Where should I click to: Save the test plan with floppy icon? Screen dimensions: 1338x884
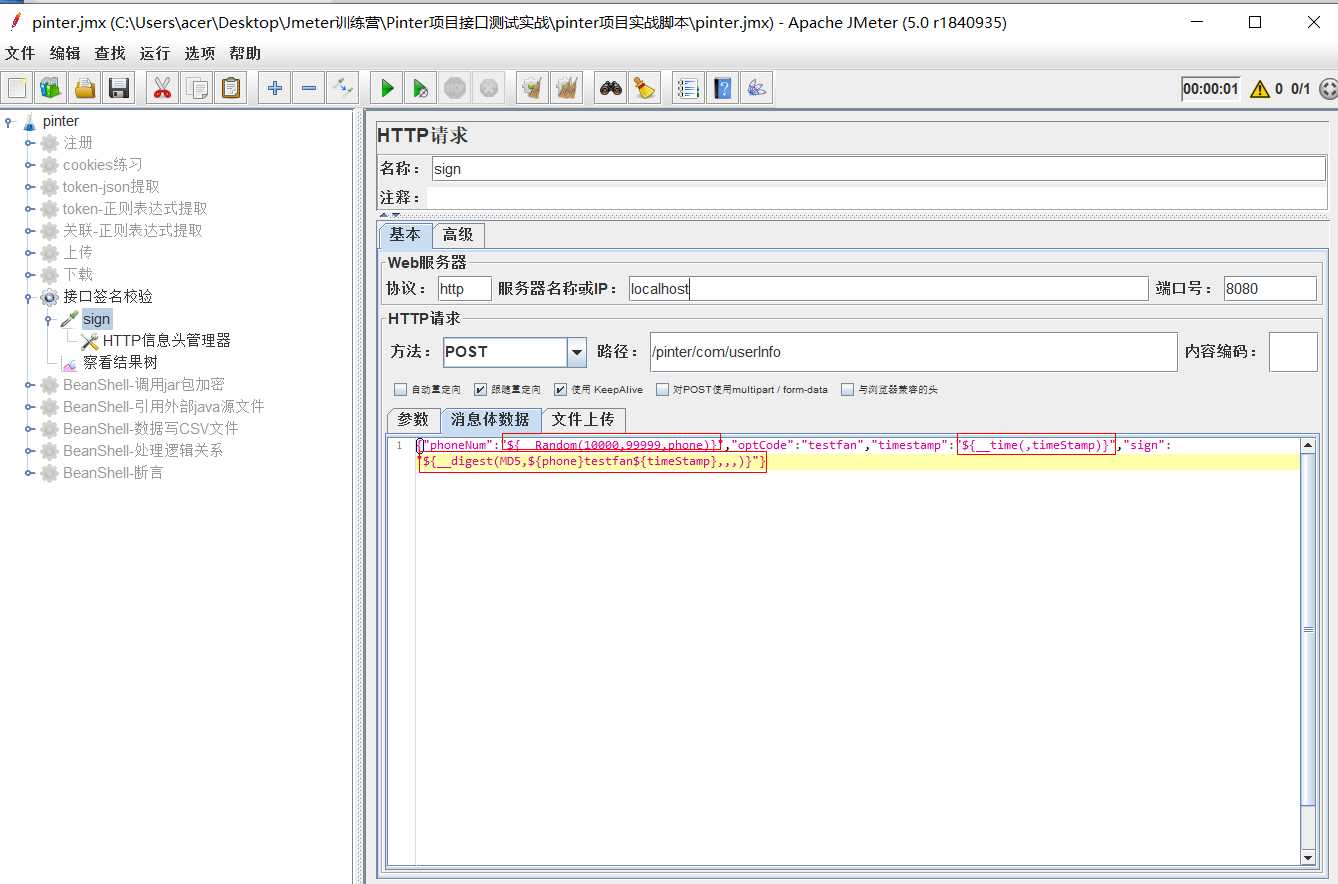[119, 88]
